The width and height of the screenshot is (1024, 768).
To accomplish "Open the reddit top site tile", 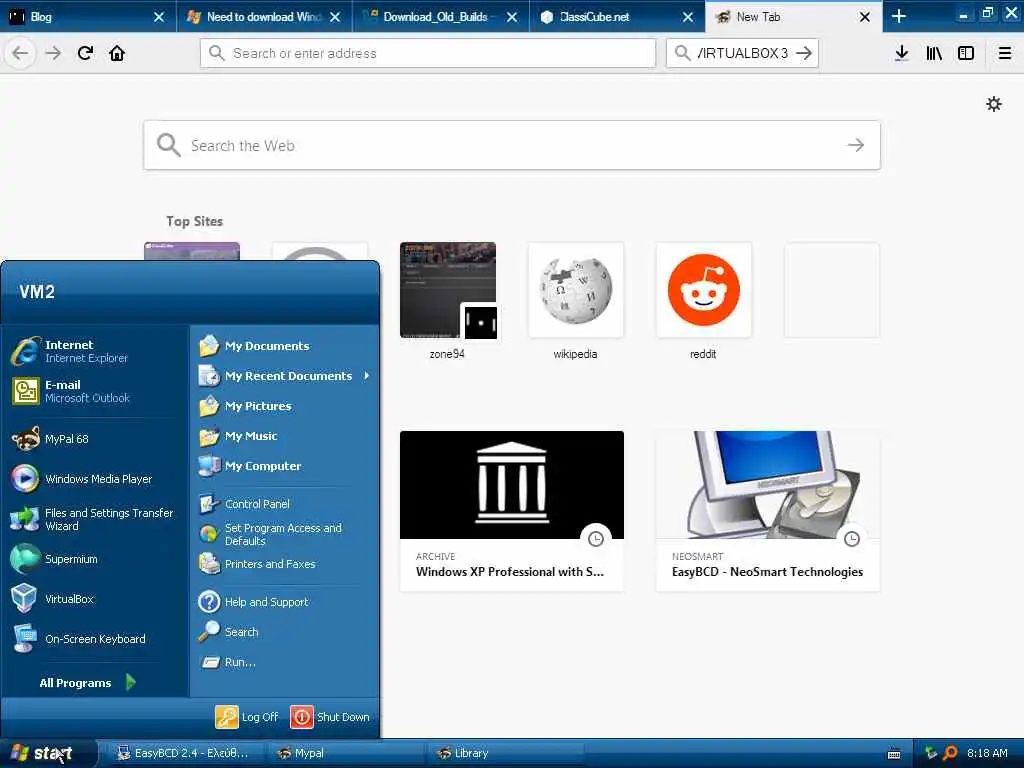I will click(x=703, y=301).
